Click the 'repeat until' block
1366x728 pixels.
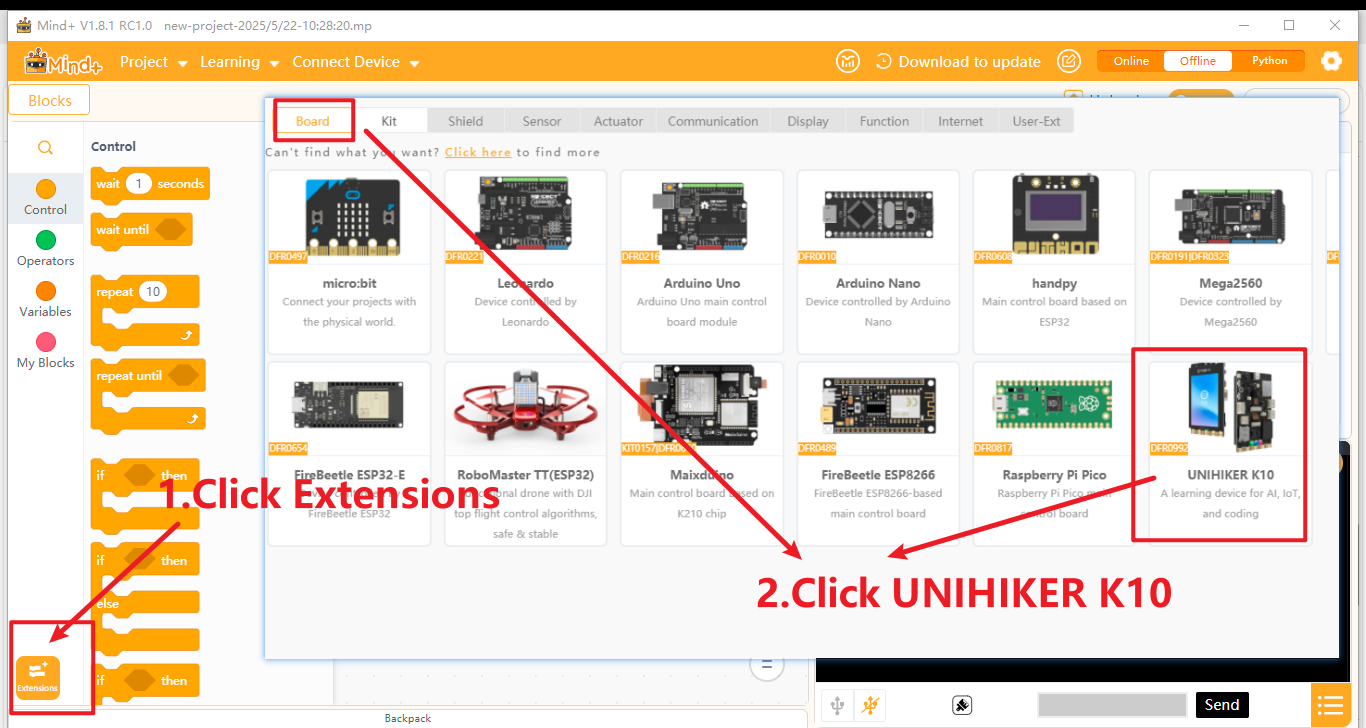point(148,394)
